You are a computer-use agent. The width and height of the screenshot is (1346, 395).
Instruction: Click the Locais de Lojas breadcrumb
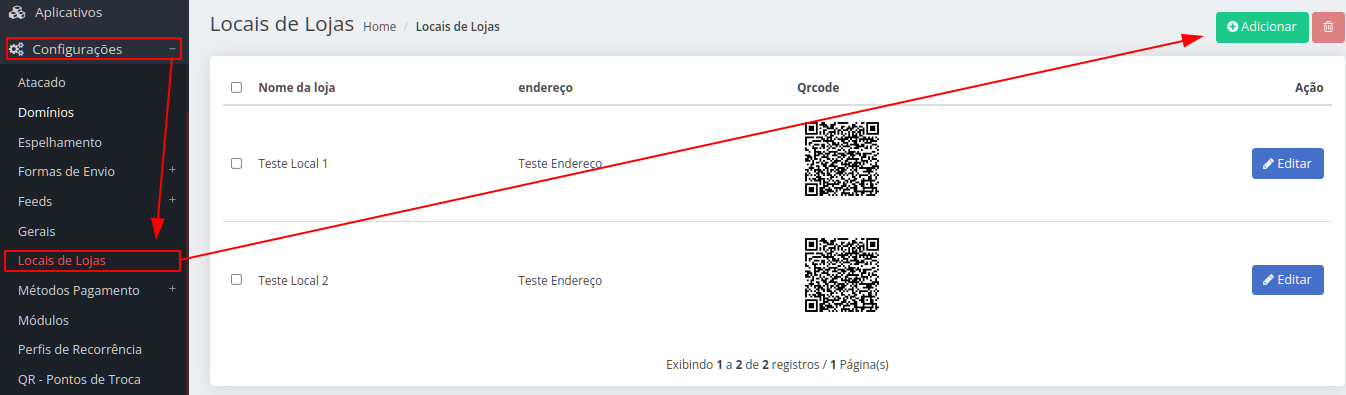[x=458, y=27]
